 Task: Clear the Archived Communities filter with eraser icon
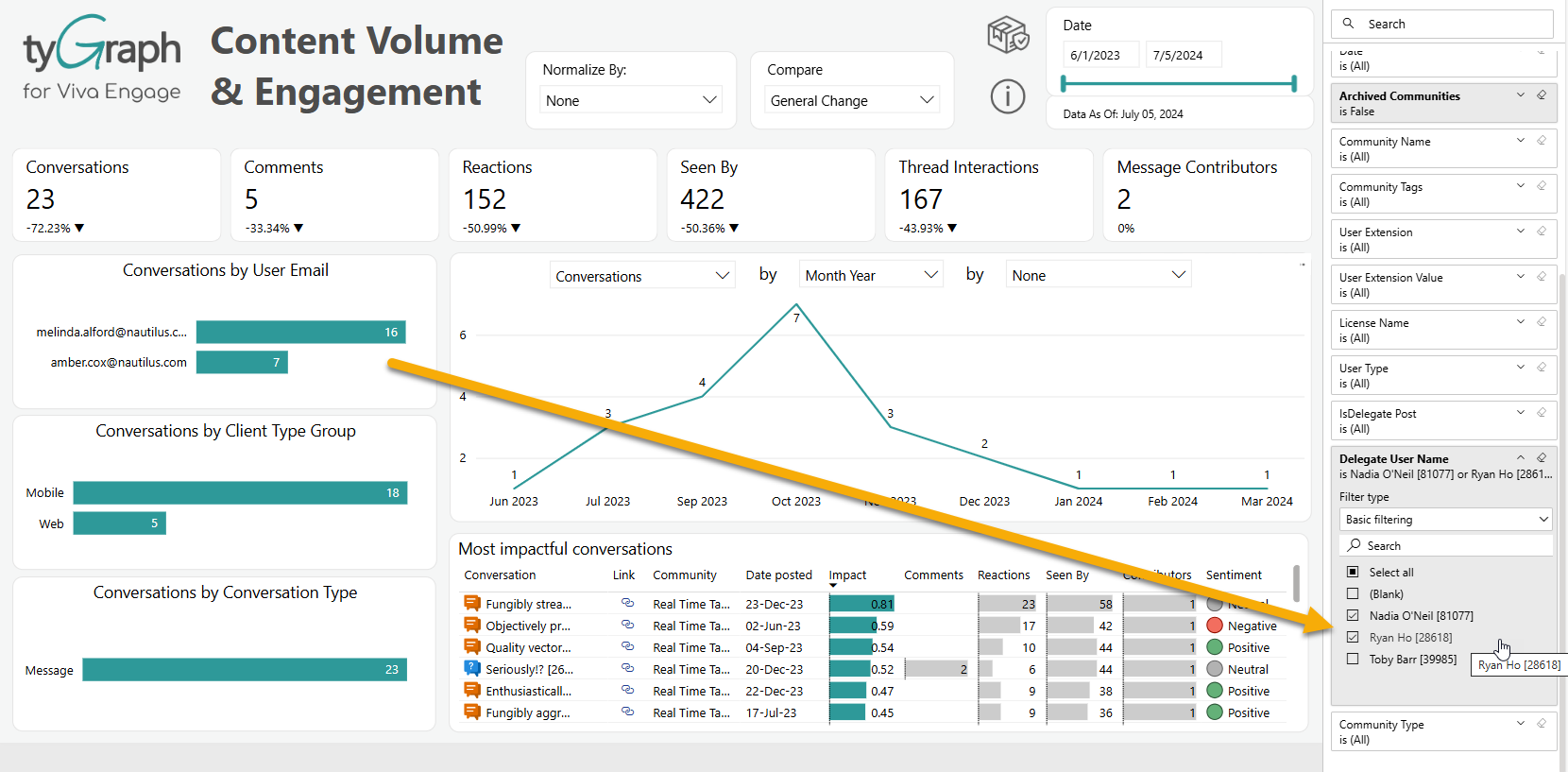click(x=1541, y=95)
